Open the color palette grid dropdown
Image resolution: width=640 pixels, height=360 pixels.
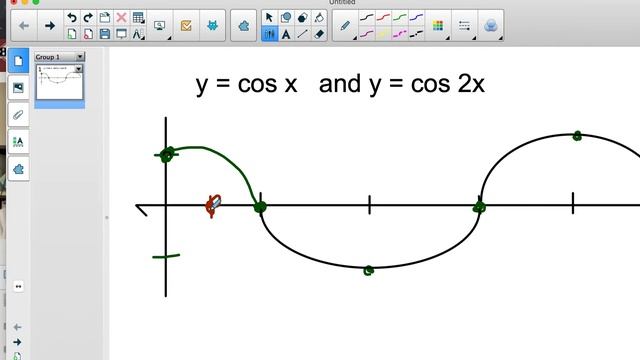coord(438,26)
